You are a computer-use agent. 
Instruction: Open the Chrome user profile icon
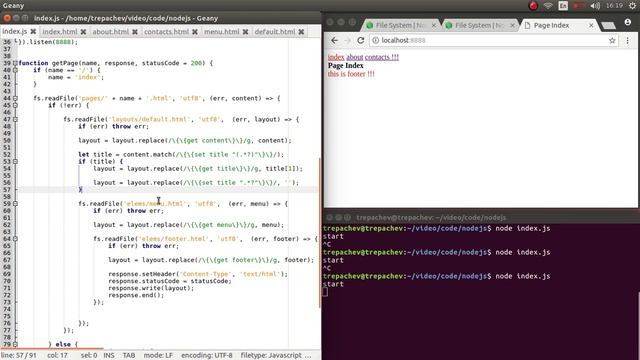point(628,22)
